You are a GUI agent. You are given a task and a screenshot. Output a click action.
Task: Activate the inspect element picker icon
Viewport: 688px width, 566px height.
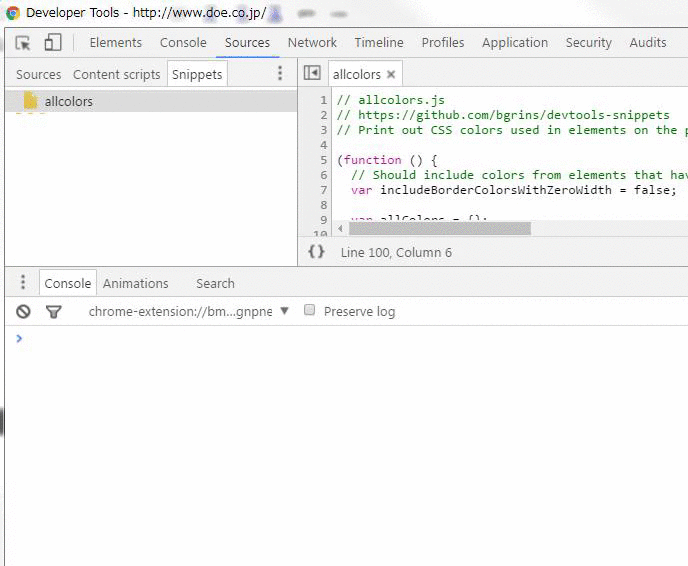point(23,43)
